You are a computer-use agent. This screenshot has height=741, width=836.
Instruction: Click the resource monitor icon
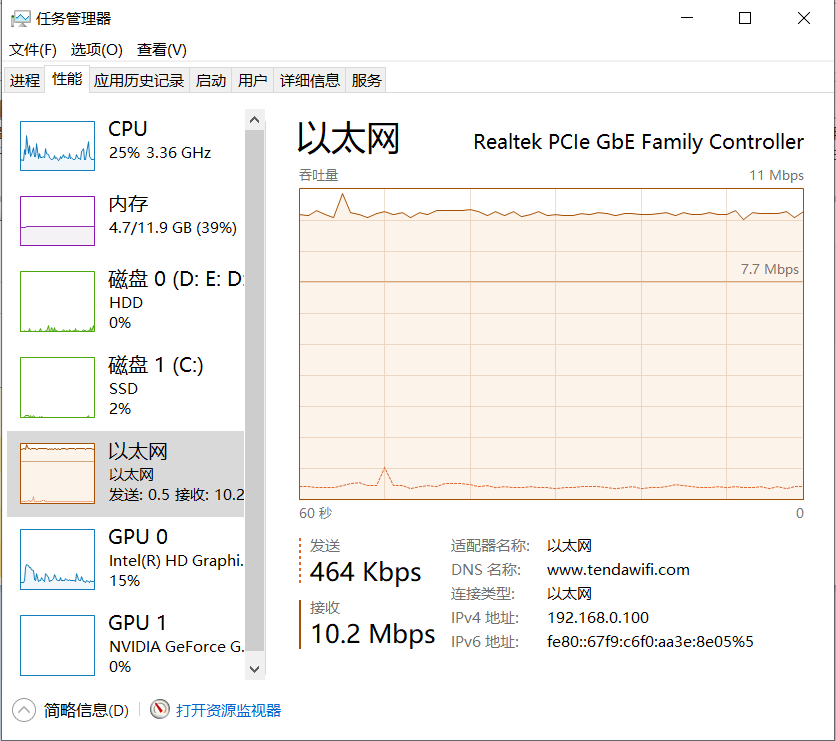160,710
